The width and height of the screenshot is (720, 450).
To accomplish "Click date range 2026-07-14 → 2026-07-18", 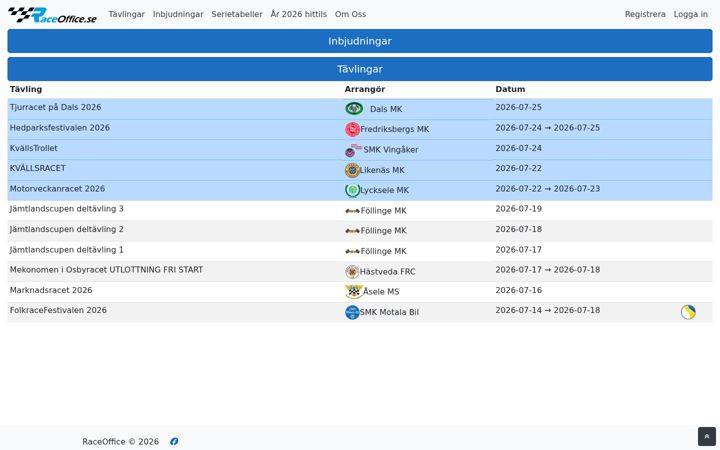I will 548,310.
